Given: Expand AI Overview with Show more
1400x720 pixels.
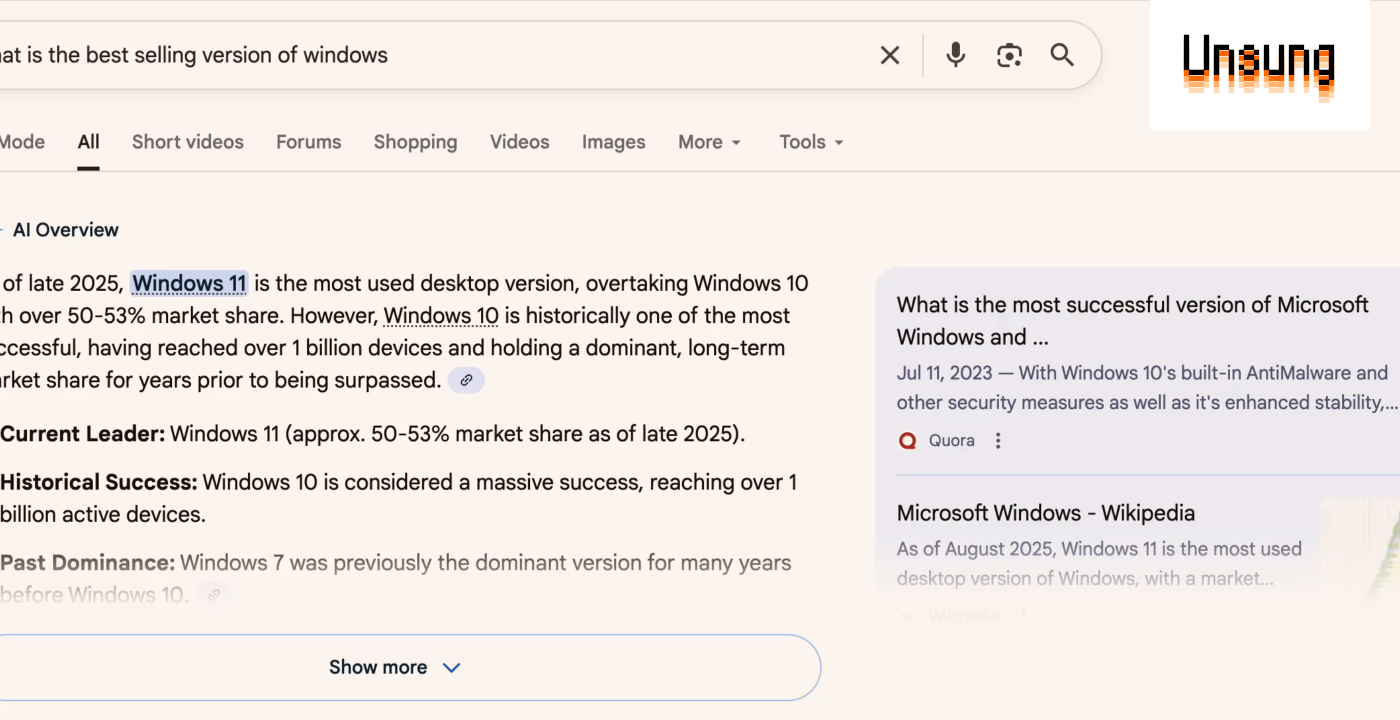Looking at the screenshot, I should [x=395, y=667].
